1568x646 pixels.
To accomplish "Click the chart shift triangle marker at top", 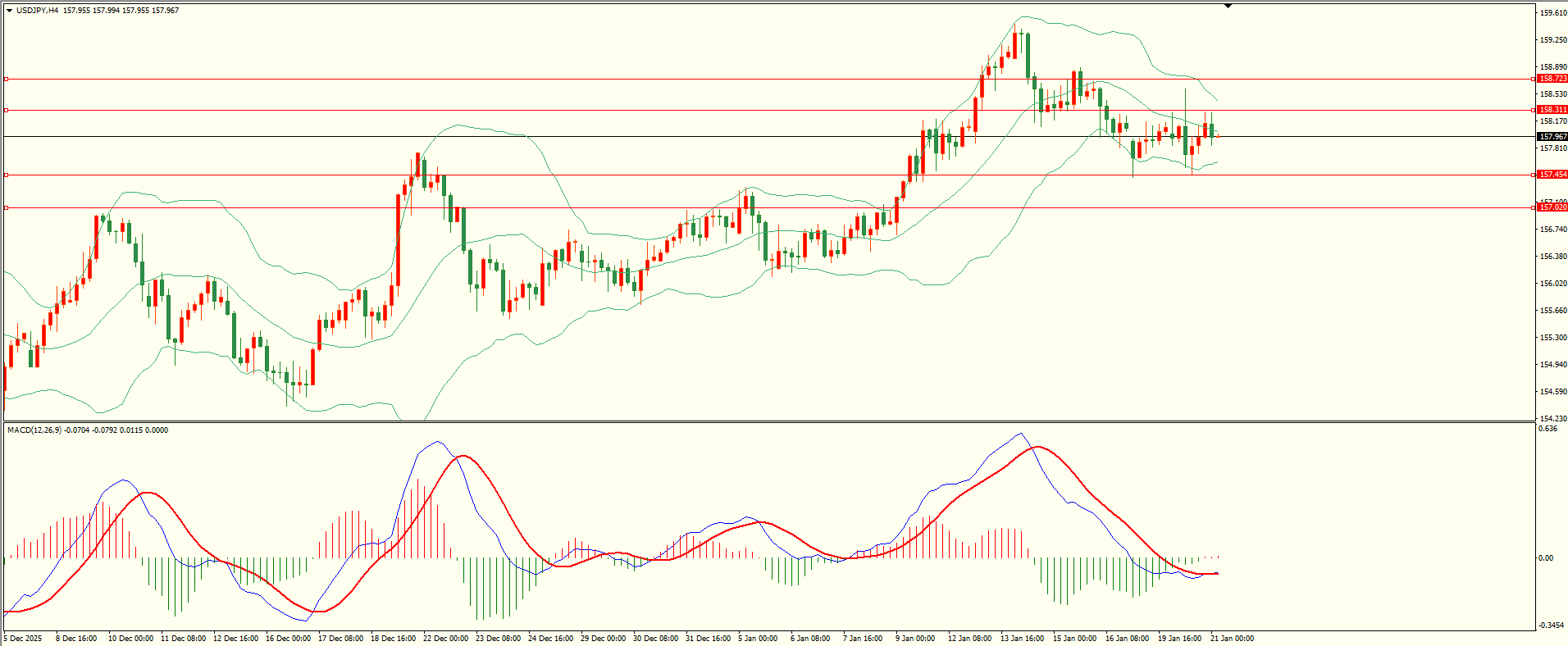I will [x=1228, y=6].
